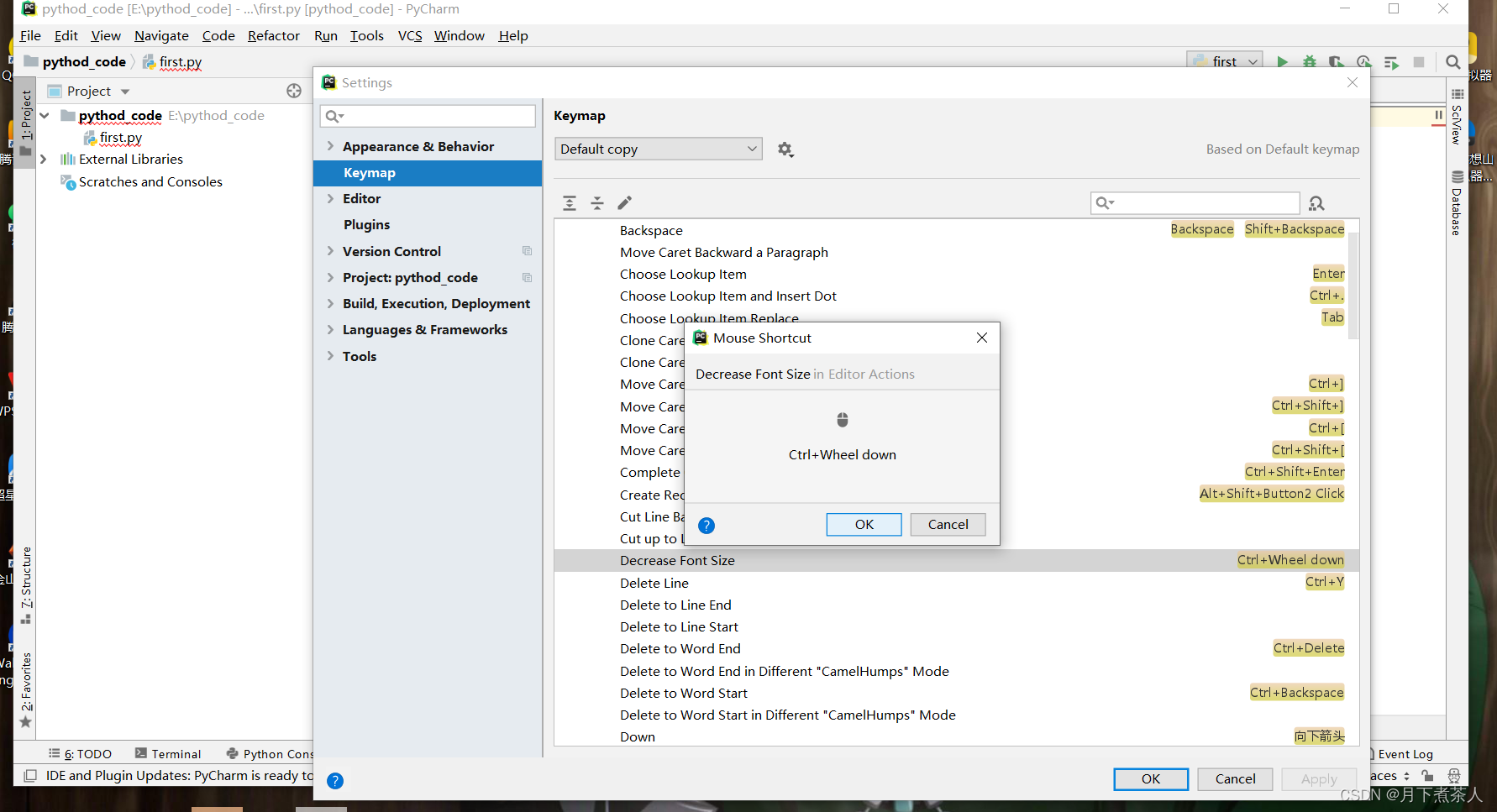Screen dimensions: 1497x812
Task: Click tool window toggle icon in status bar
Action: pos(30,776)
